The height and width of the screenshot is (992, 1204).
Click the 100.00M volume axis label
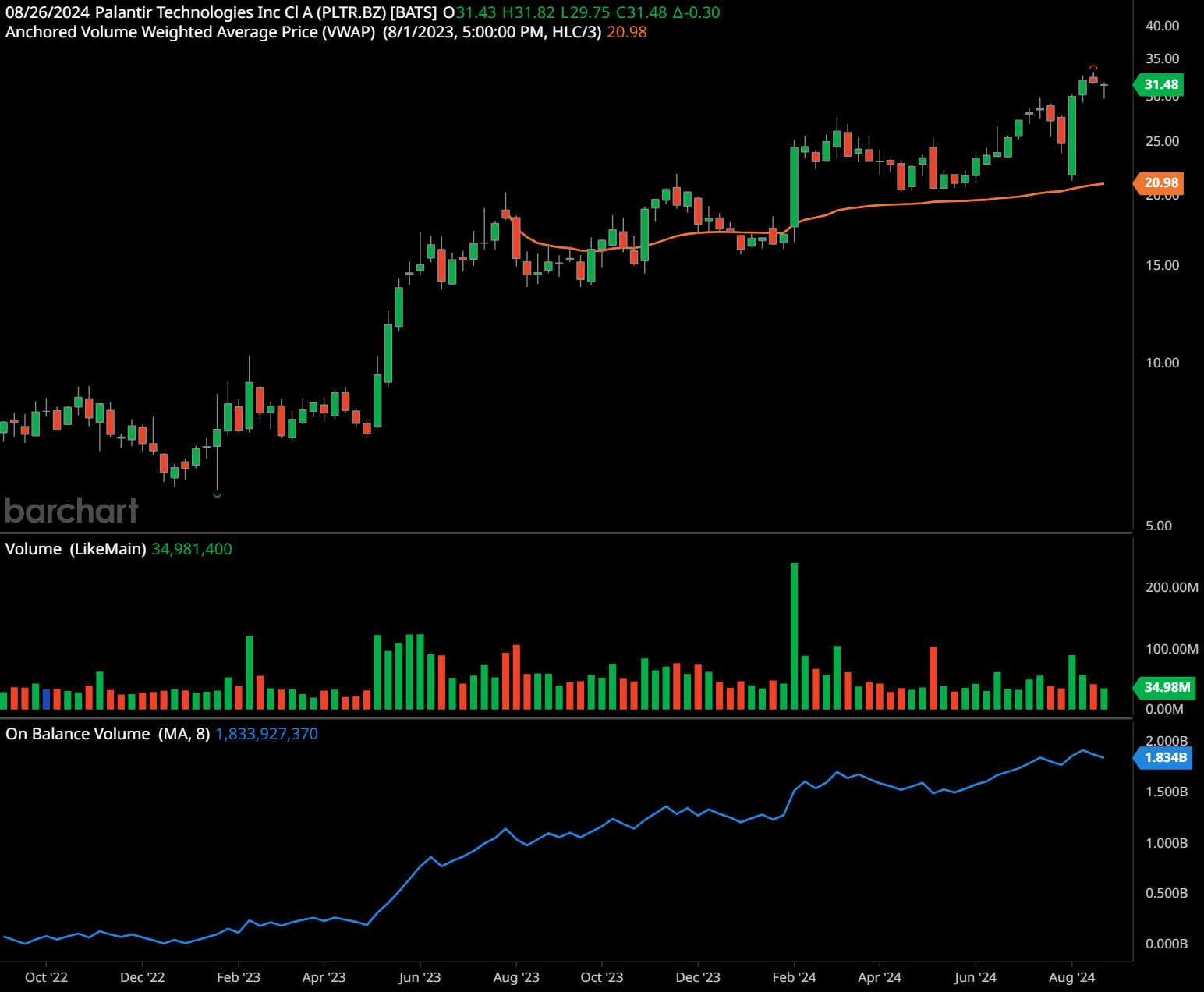[x=1171, y=649]
